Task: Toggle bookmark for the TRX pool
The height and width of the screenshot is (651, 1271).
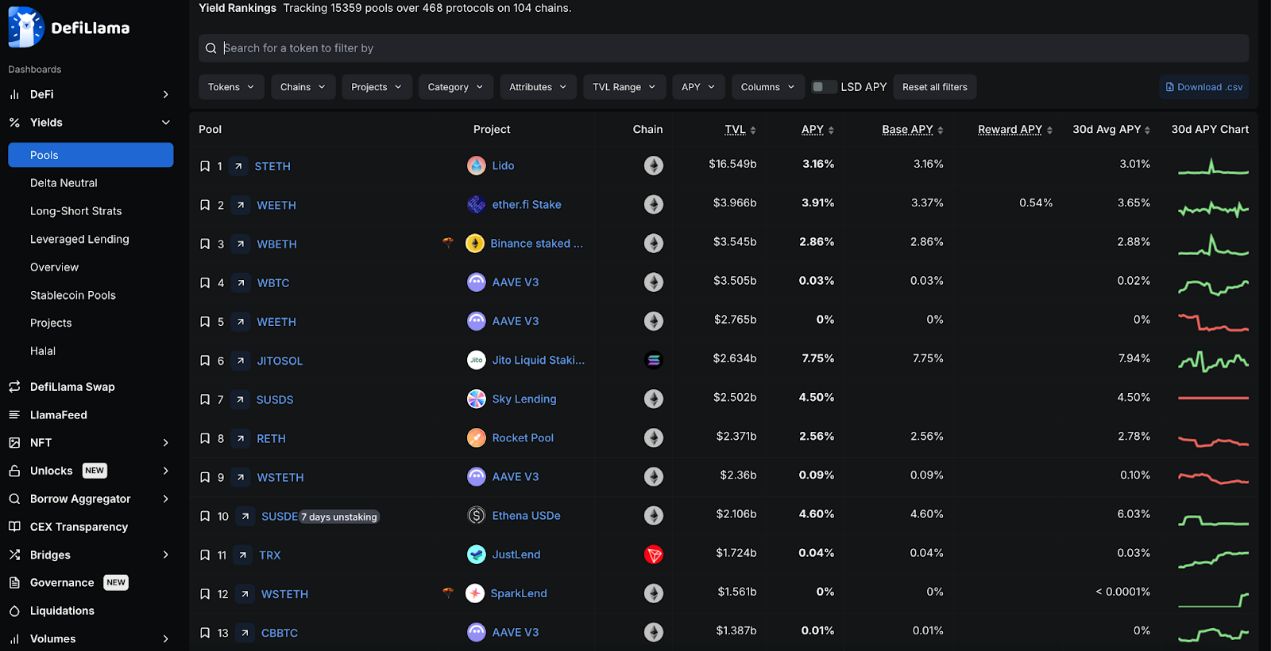Action: [x=205, y=555]
